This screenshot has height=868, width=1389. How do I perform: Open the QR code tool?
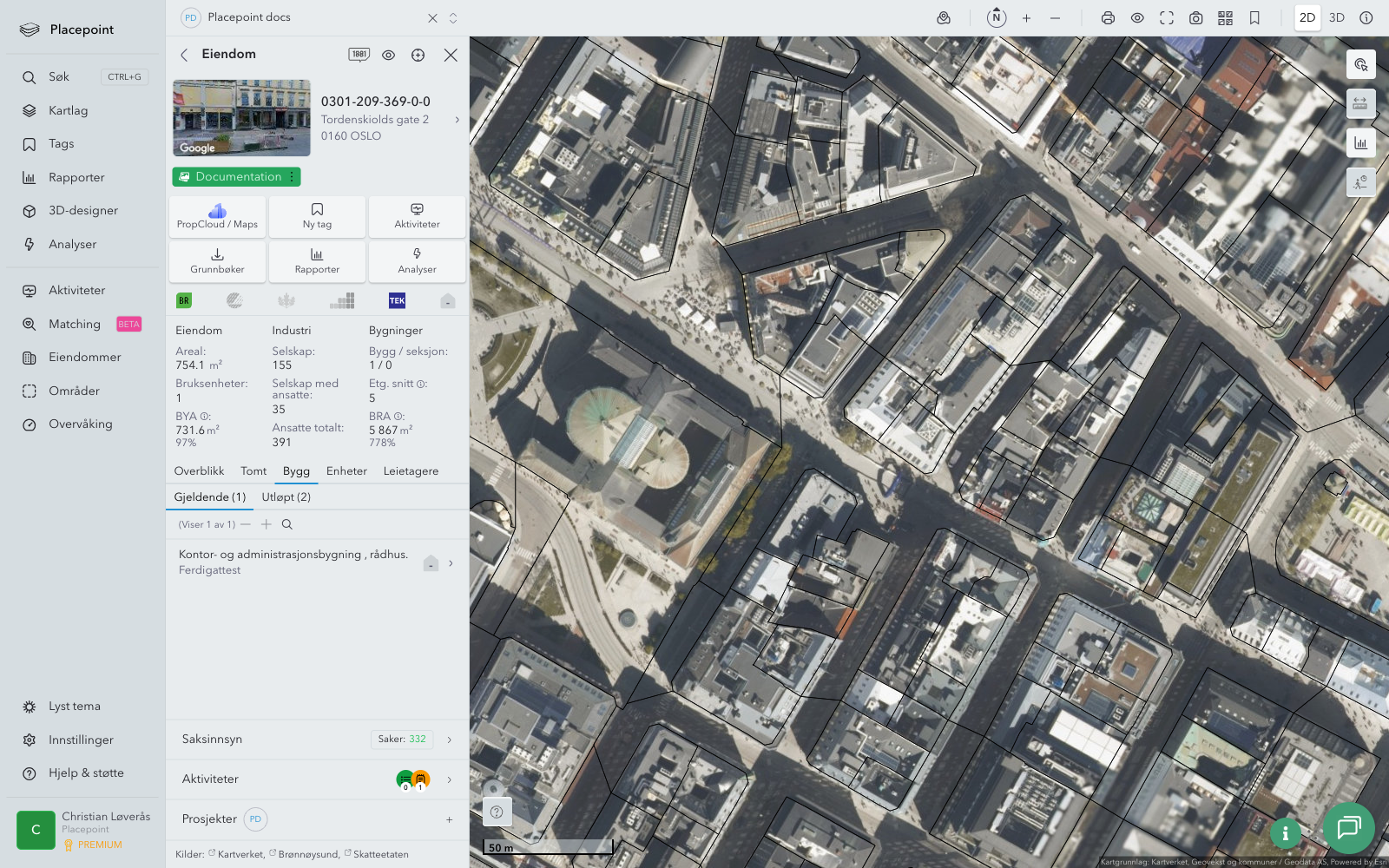pyautogui.click(x=1225, y=18)
